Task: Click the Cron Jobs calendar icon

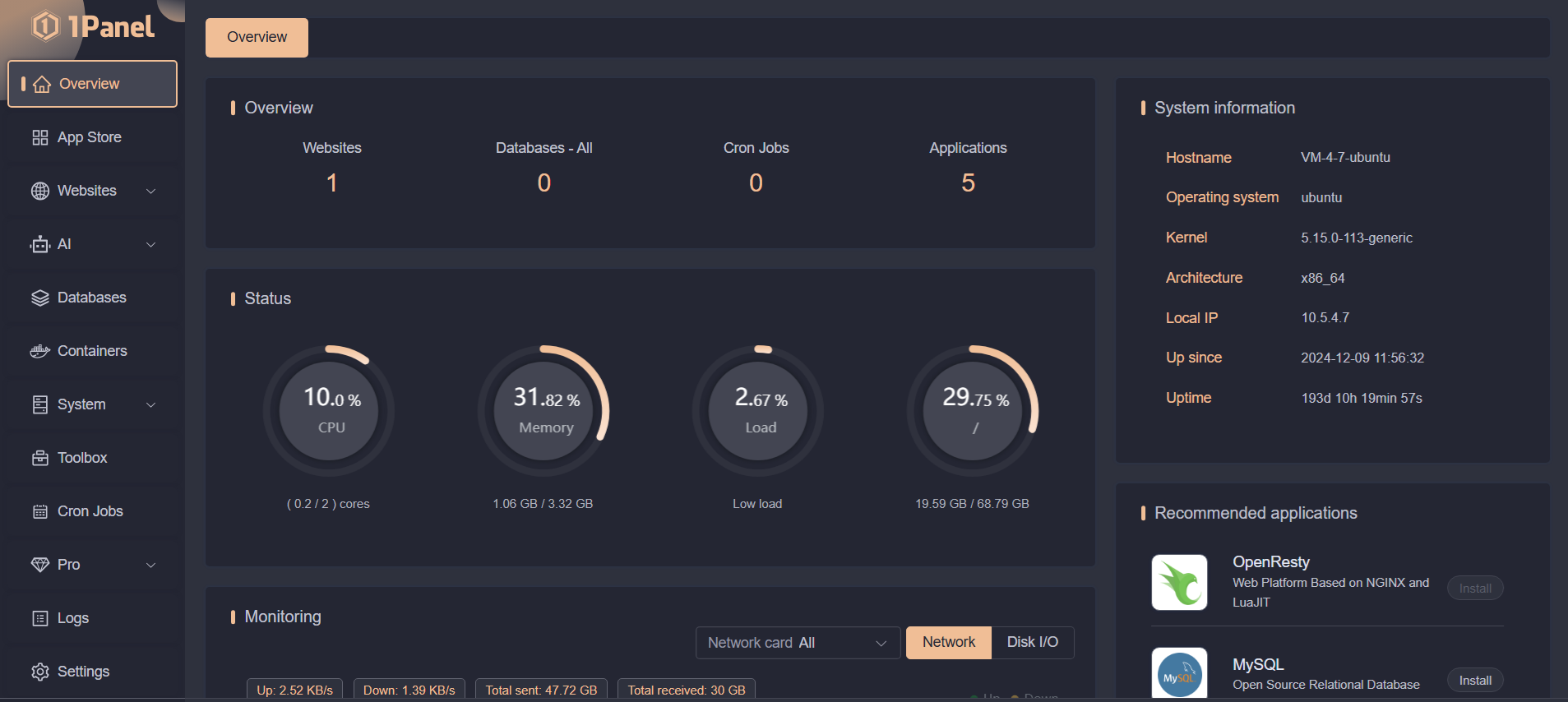Action: 40,511
